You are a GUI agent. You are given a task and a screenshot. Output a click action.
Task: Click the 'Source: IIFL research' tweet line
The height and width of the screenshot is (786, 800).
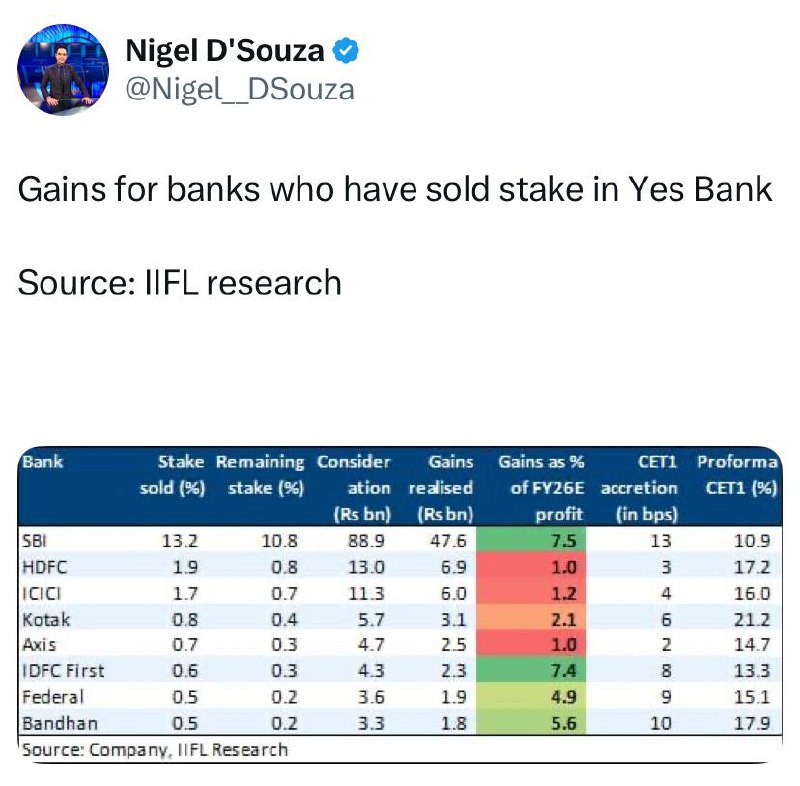[180, 283]
